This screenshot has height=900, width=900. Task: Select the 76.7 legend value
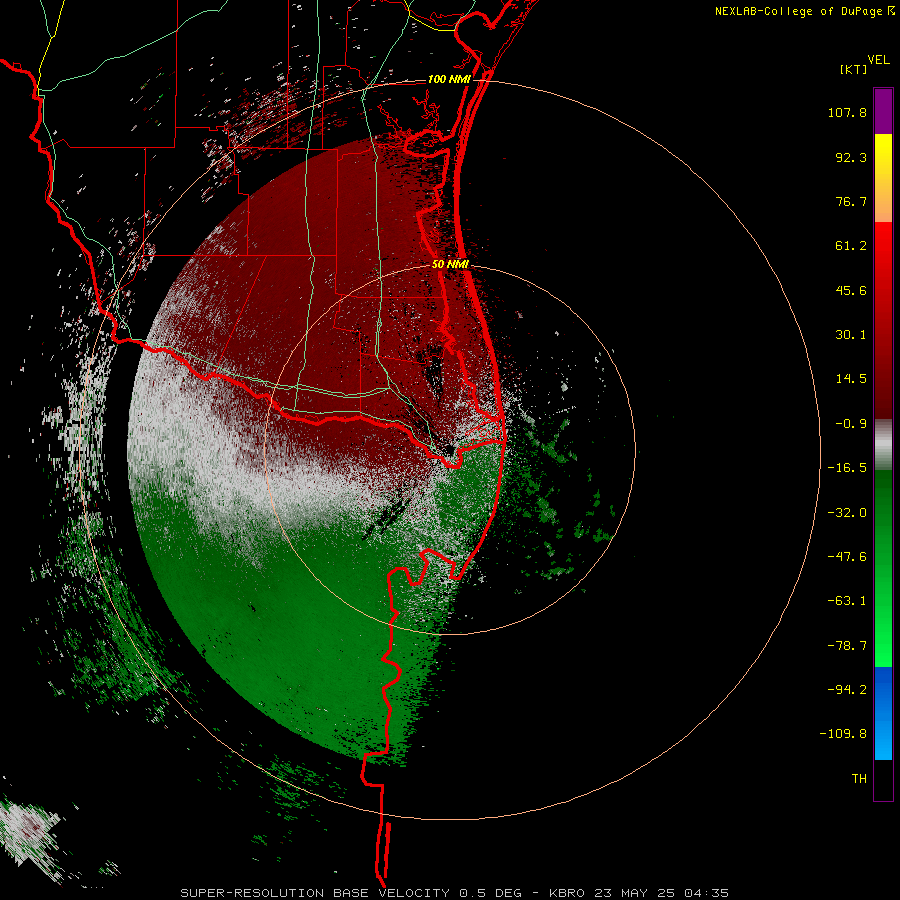pyautogui.click(x=851, y=201)
